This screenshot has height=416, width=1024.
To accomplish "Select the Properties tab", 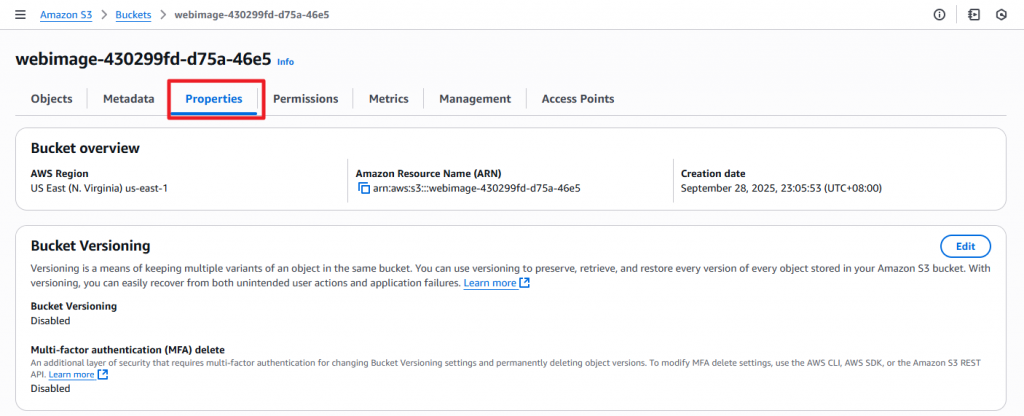I will (x=214, y=99).
